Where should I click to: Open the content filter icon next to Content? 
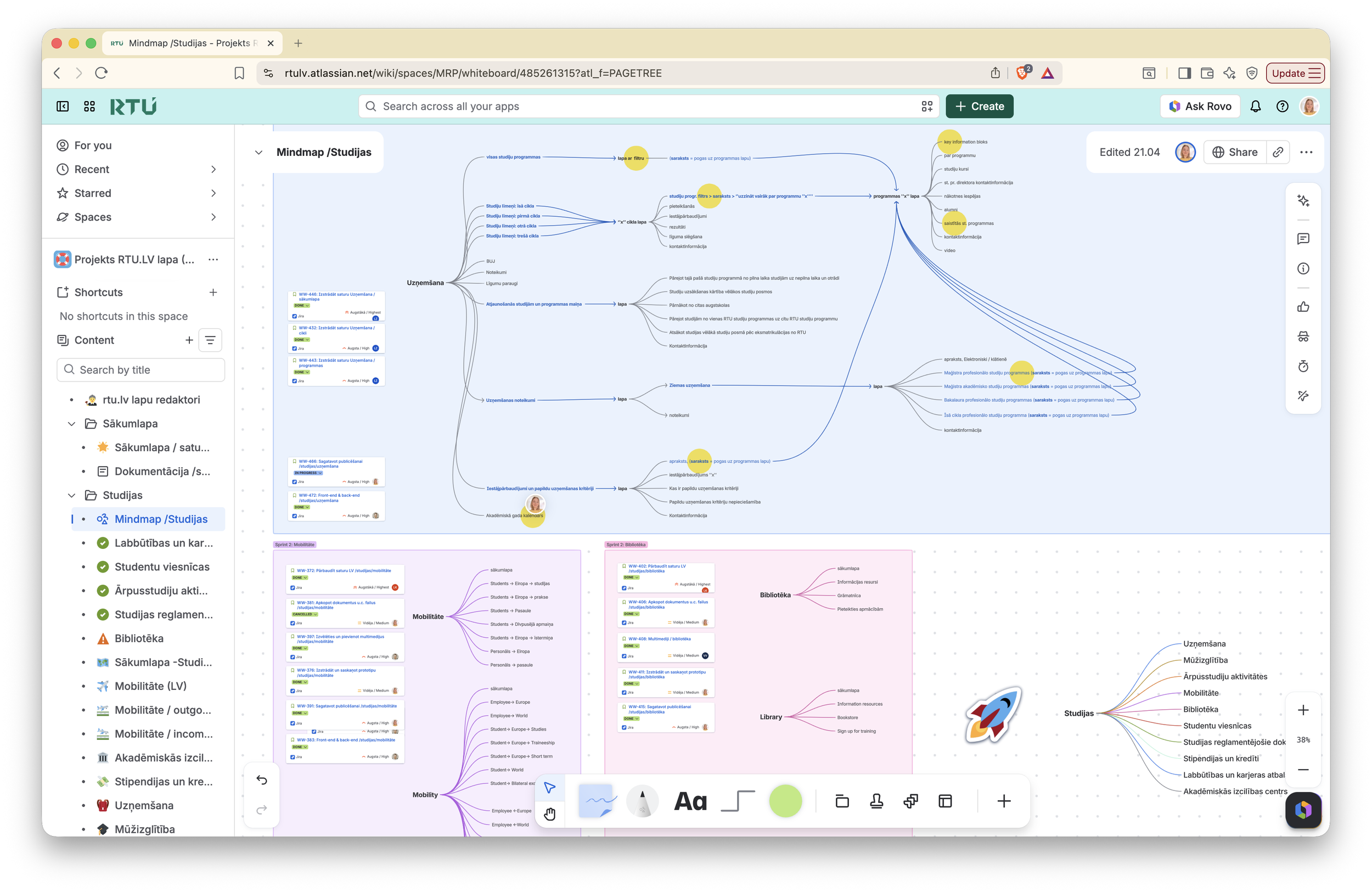[210, 340]
